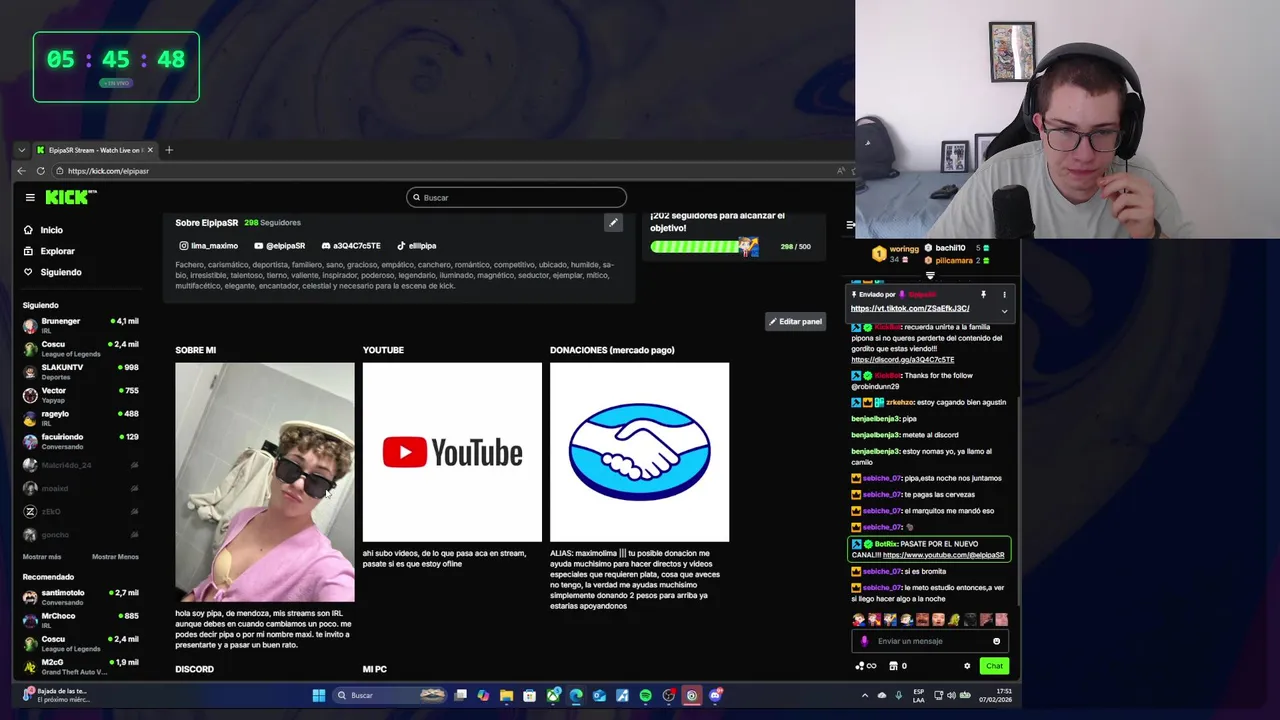
Task: Open the a3Q4C7c5TE Discord link
Action: point(350,246)
